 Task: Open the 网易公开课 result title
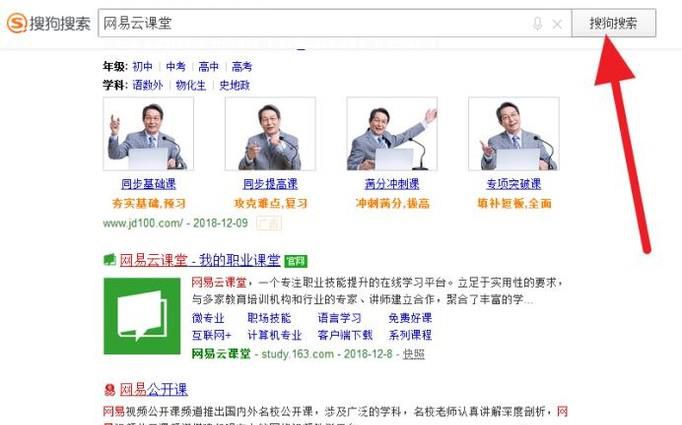click(154, 389)
